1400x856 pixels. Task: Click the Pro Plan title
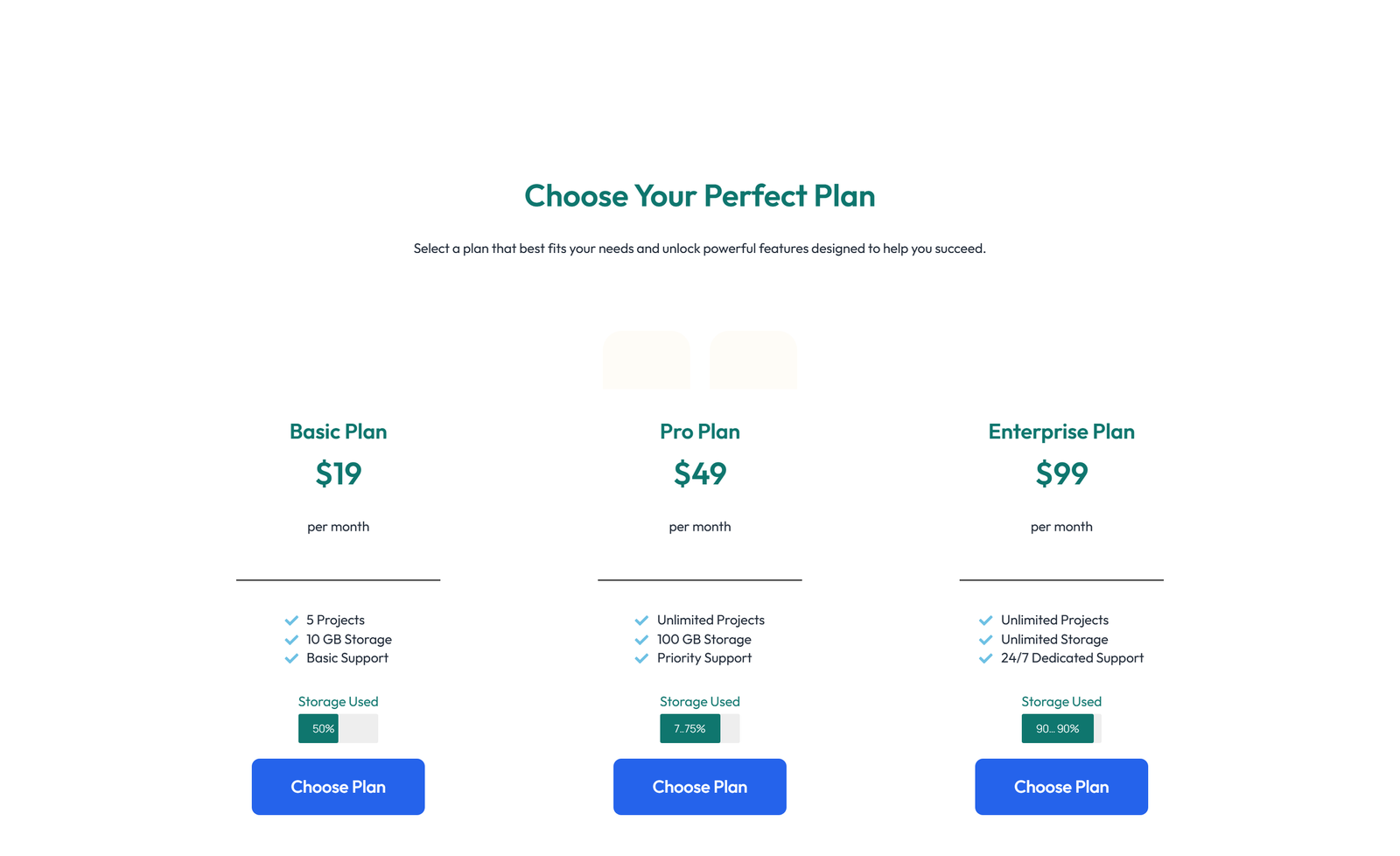699,432
